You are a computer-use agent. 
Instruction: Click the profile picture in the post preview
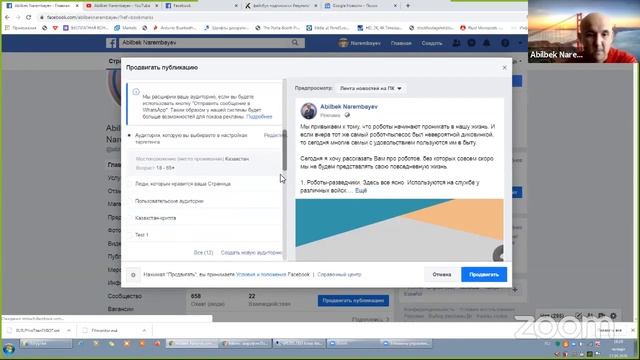click(309, 111)
